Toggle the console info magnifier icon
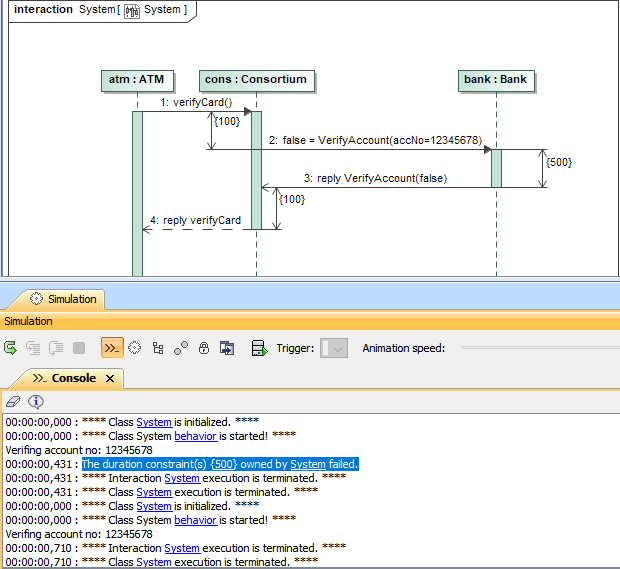 (x=36, y=401)
